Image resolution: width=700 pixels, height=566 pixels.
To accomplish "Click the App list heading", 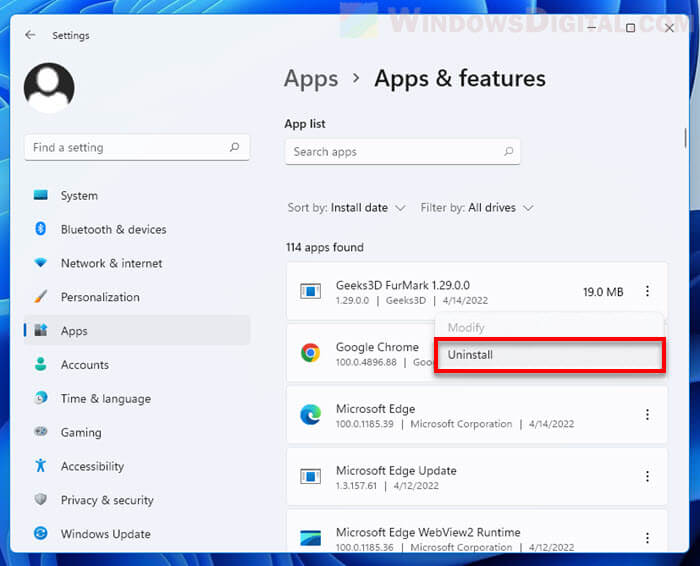I will point(305,124).
